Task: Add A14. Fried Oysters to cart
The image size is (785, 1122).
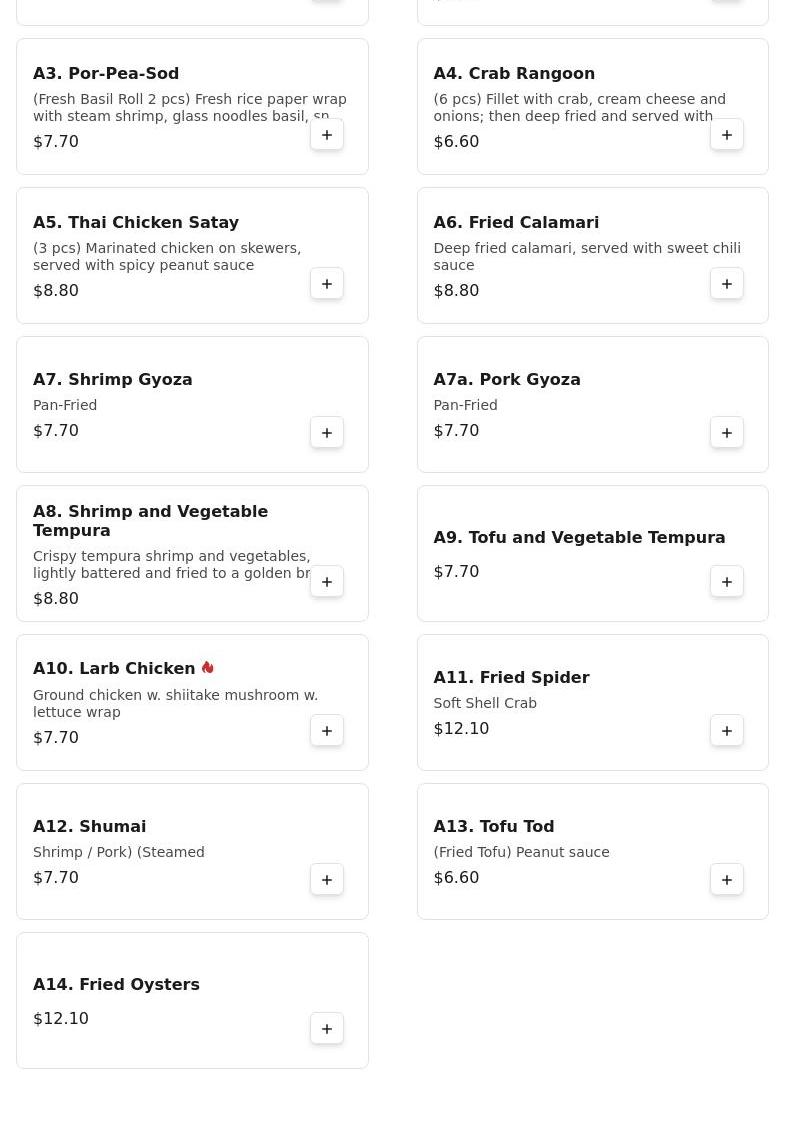Action: (327, 1029)
